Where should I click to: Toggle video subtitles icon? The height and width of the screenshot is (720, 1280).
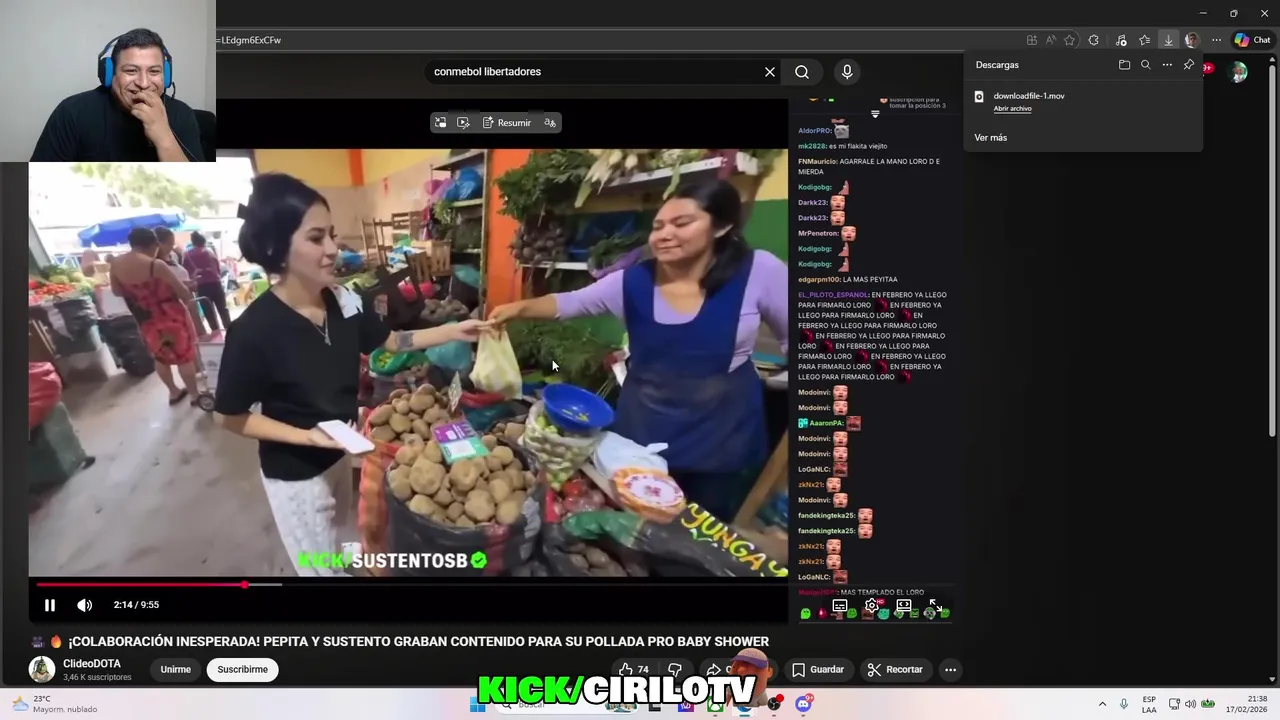tap(840, 606)
